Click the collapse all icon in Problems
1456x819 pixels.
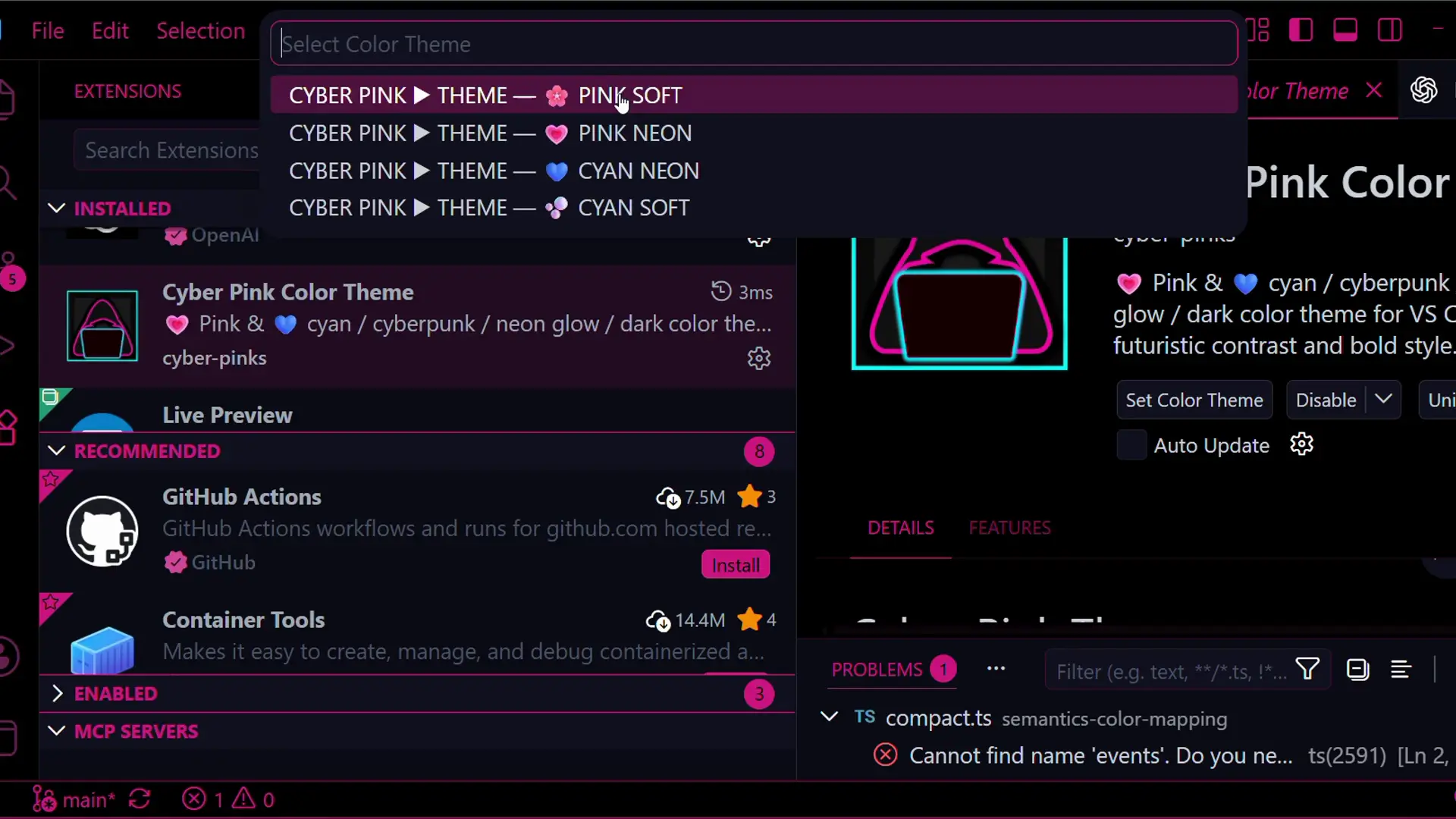[x=1357, y=670]
